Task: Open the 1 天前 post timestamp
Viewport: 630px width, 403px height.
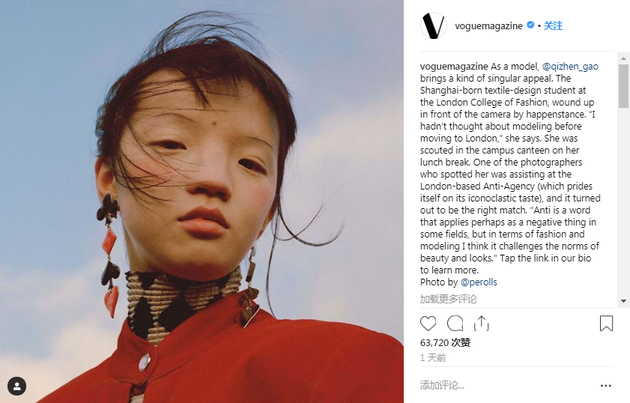Action: point(433,358)
